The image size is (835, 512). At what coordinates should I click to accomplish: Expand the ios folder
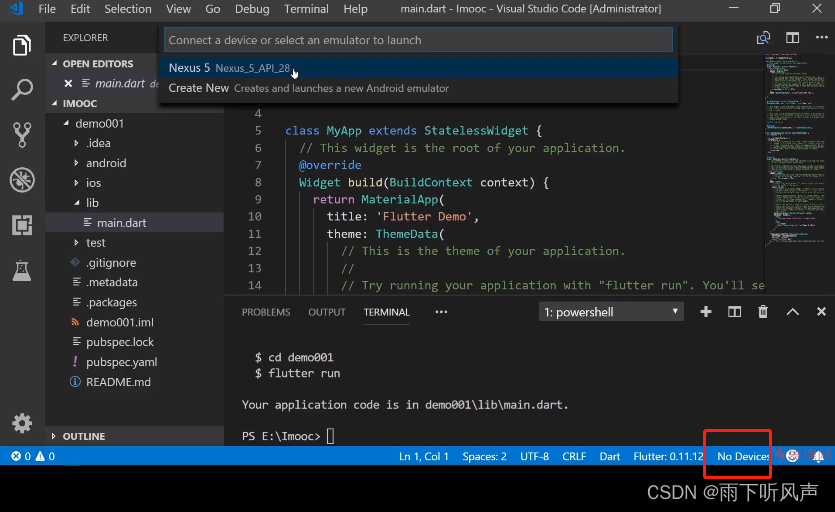click(76, 183)
